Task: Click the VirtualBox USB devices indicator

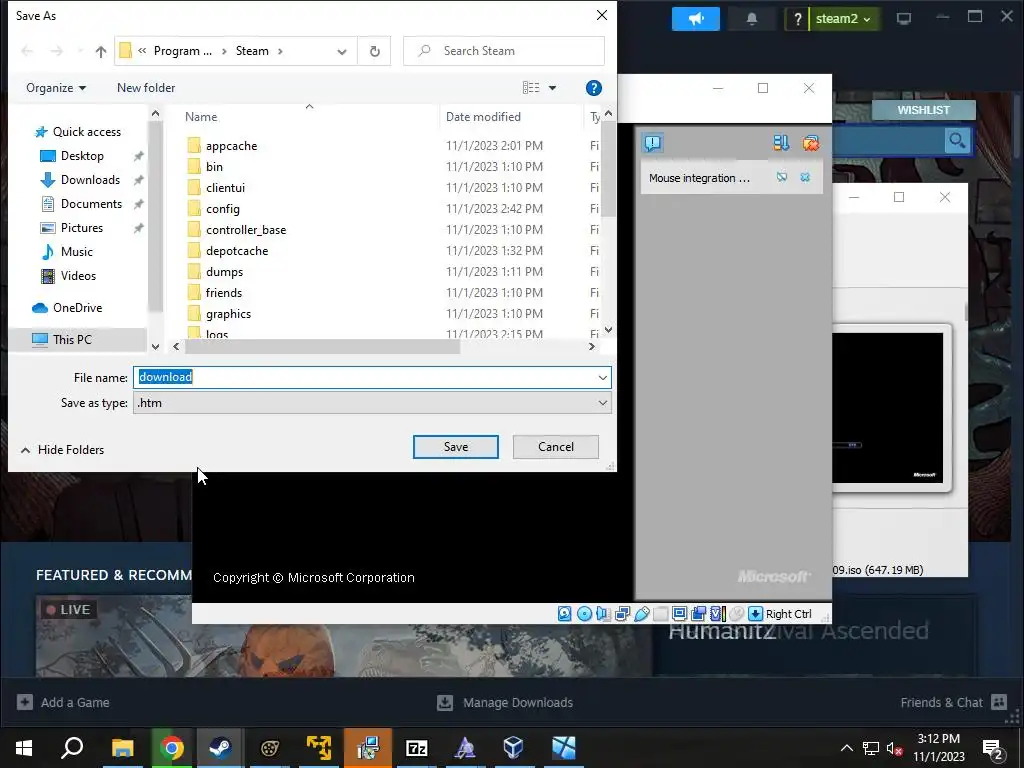Action: (641, 614)
